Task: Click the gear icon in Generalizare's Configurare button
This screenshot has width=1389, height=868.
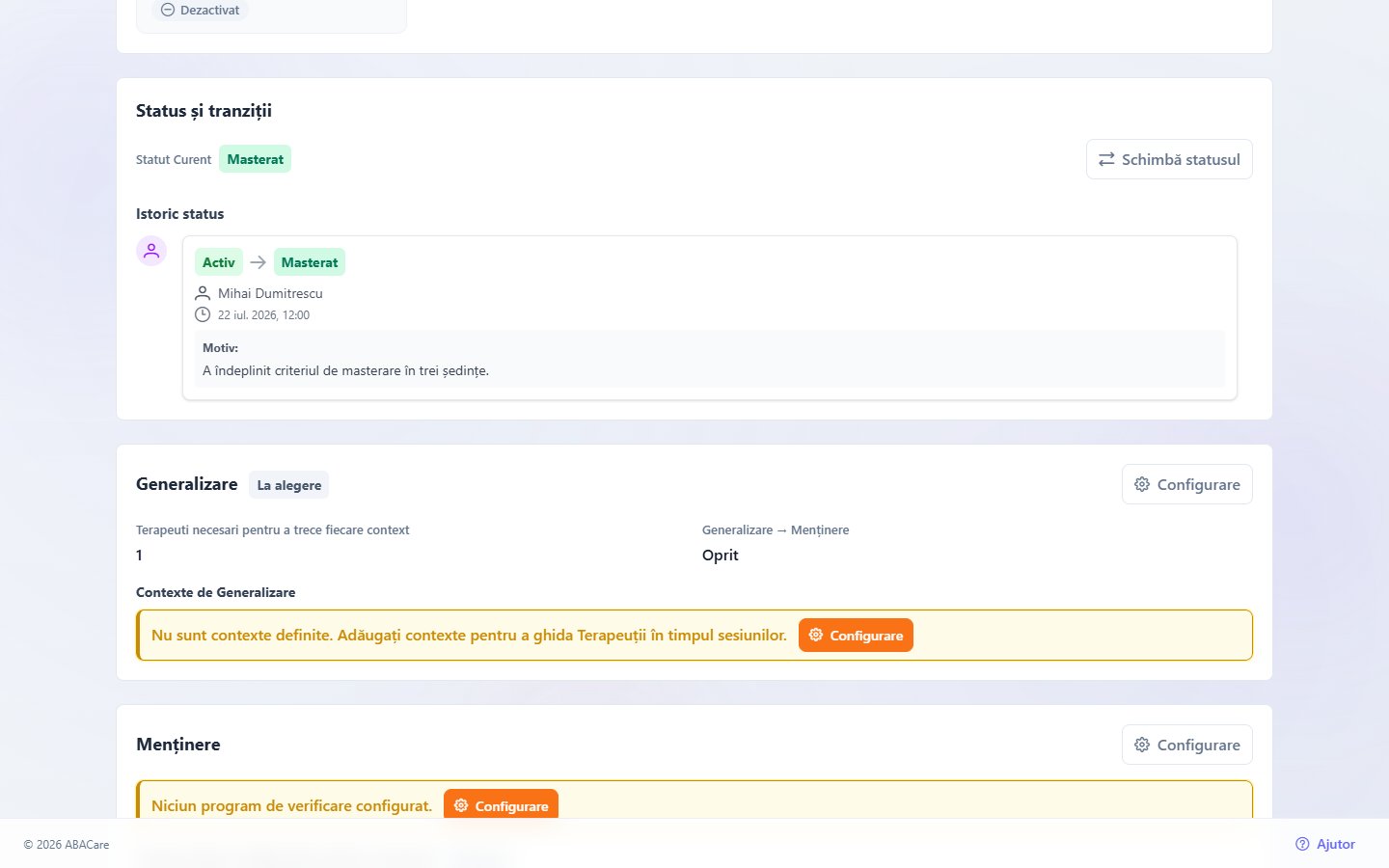Action: tap(1142, 484)
